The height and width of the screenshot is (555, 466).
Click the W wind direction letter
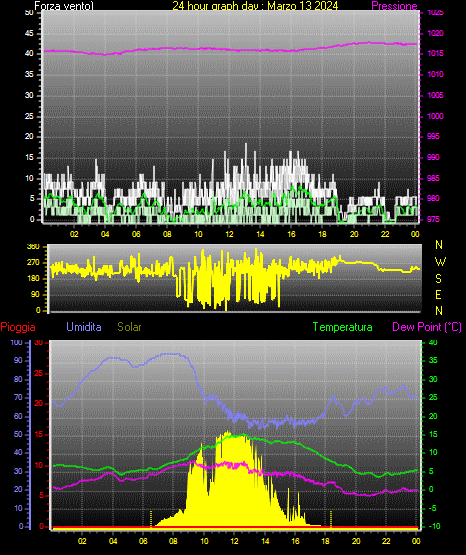point(440,262)
